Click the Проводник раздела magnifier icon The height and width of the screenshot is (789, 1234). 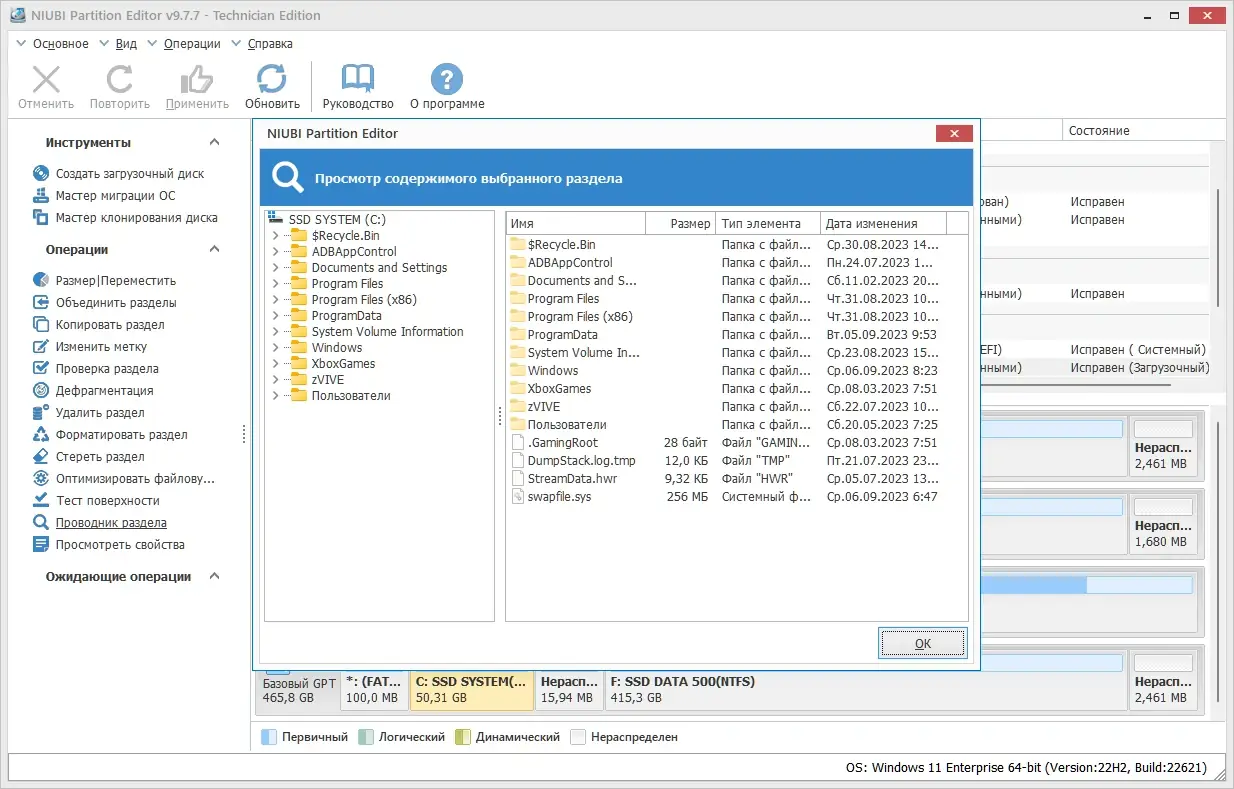41,522
